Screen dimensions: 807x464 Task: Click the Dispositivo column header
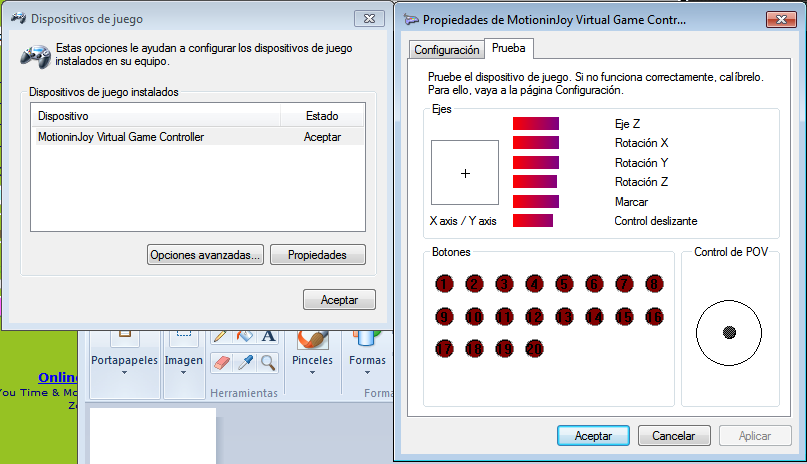pos(155,116)
